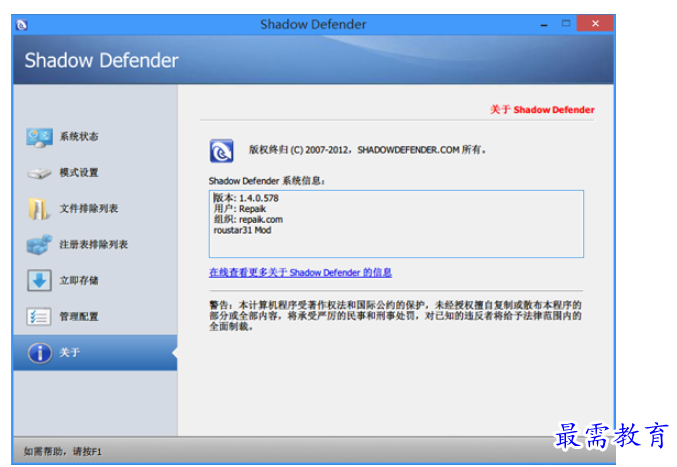This screenshot has width=677, height=467.
Task: Click the 组织: repaik.com line
Action: tap(248, 220)
